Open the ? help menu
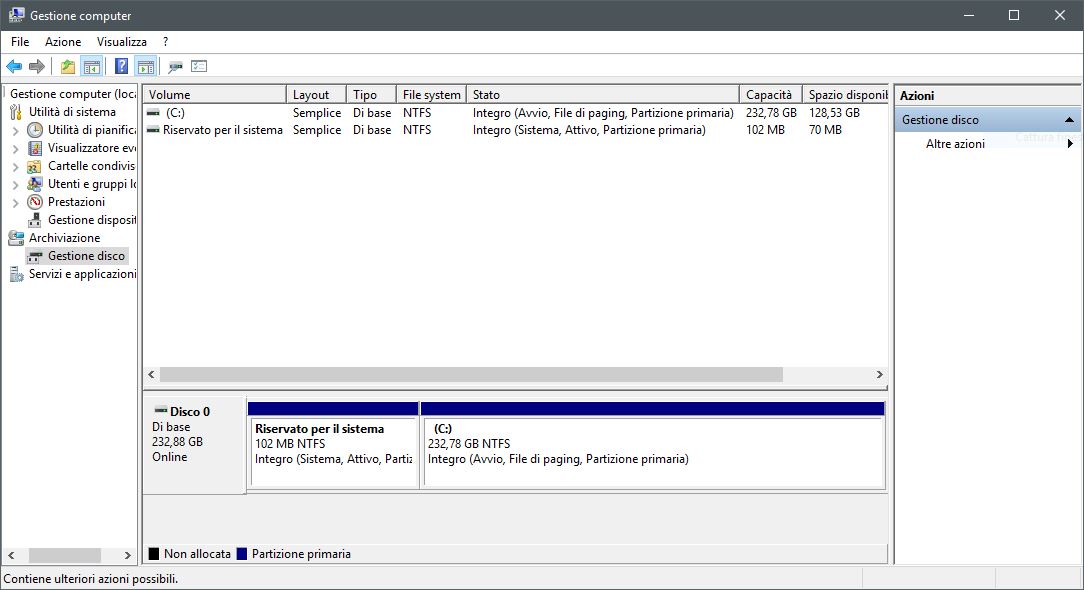This screenshot has width=1084, height=590. pyautogui.click(x=165, y=42)
